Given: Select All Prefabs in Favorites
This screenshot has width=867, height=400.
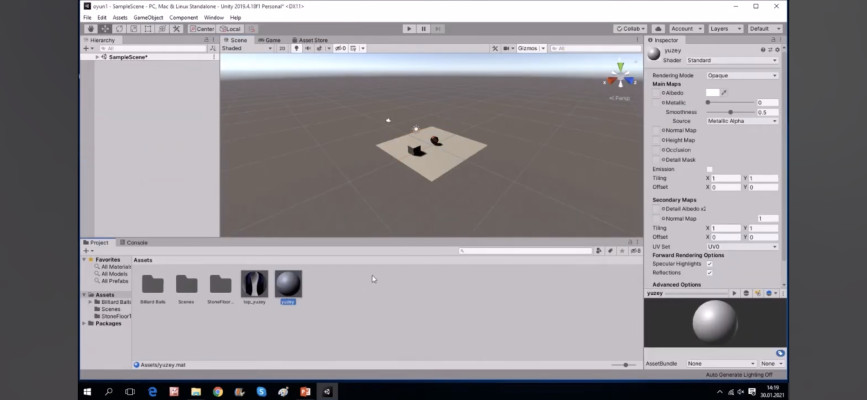Looking at the screenshot, I should point(111,281).
